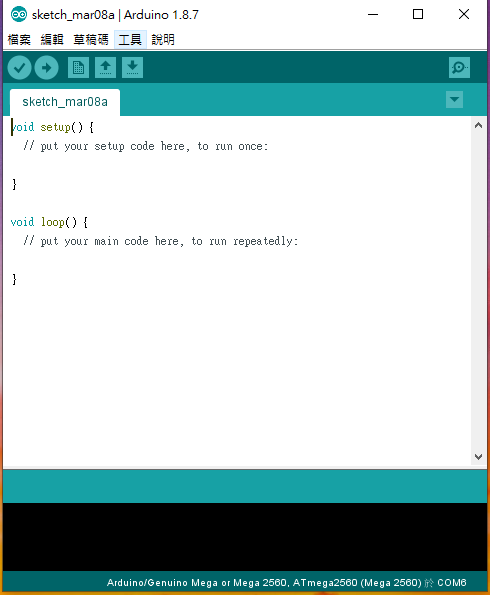The width and height of the screenshot is (490, 595).
Task: Click the Arduino logo in title bar
Action: click(x=19, y=14)
